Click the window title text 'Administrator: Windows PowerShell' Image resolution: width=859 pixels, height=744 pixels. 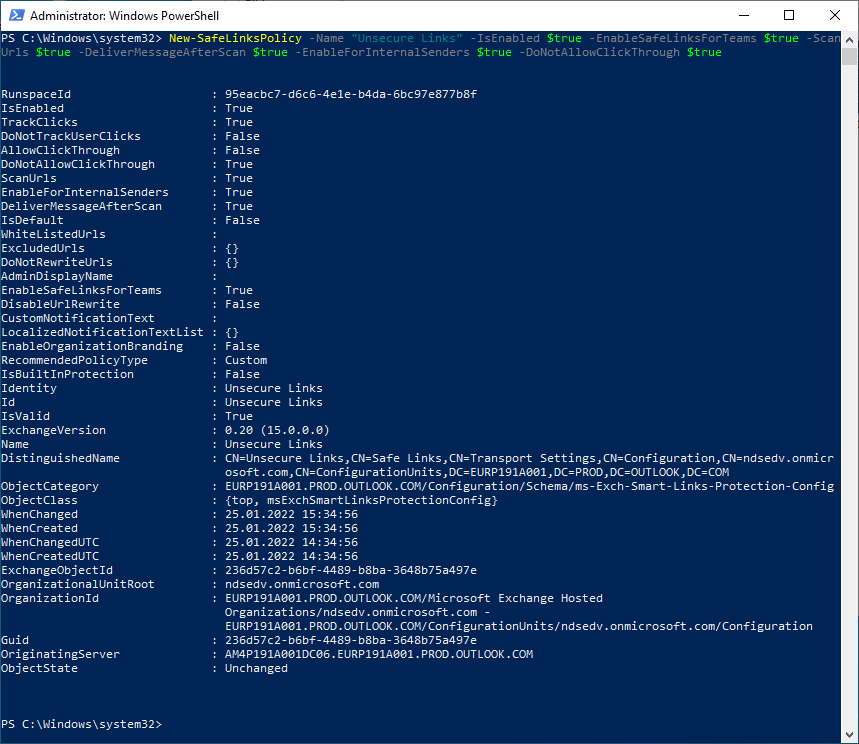(124, 16)
